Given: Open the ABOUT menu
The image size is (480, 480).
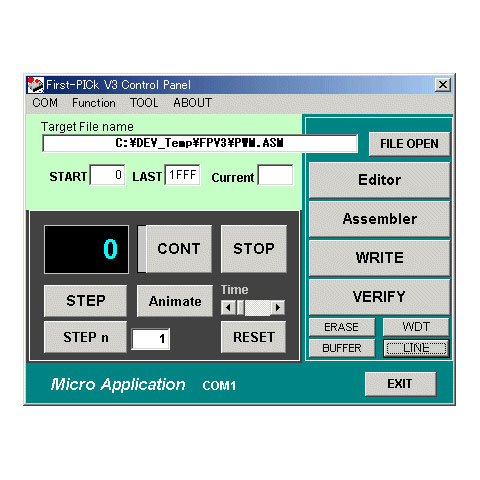Looking at the screenshot, I should tap(192, 103).
